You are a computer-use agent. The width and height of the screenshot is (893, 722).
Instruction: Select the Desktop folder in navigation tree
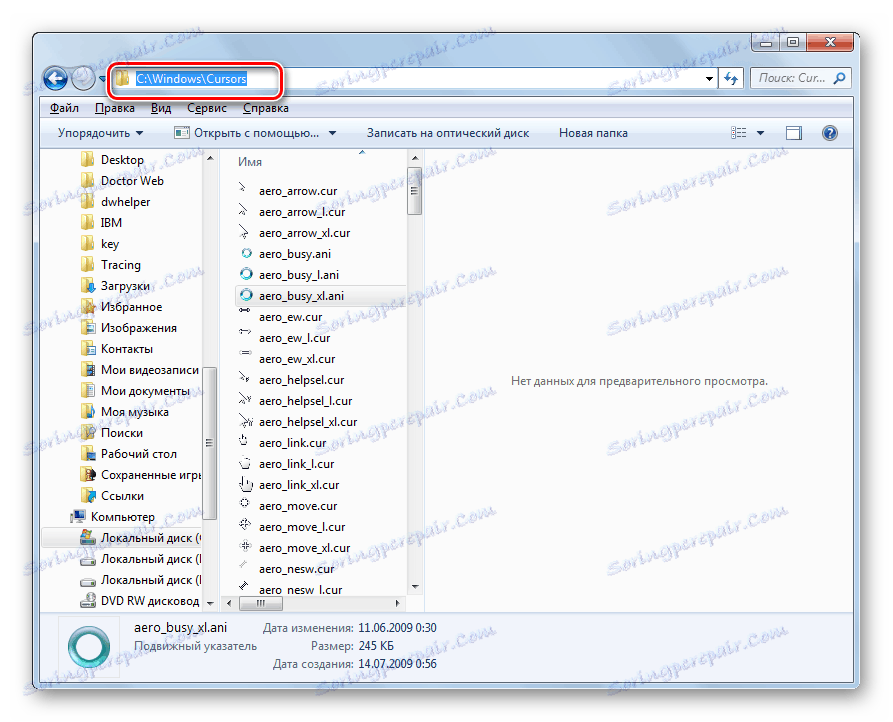coord(121,159)
